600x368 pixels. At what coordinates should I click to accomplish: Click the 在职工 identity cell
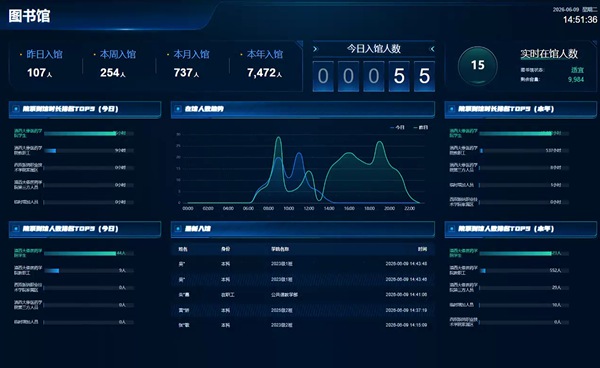(x=228, y=295)
